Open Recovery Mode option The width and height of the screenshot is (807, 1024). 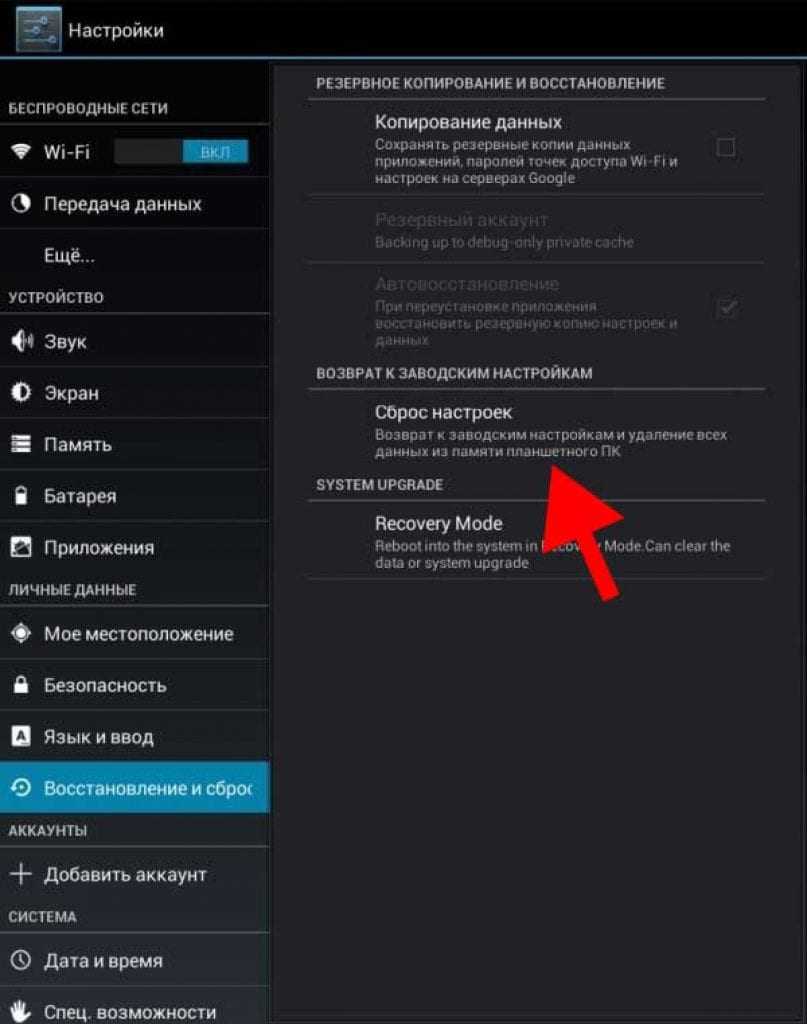537,541
